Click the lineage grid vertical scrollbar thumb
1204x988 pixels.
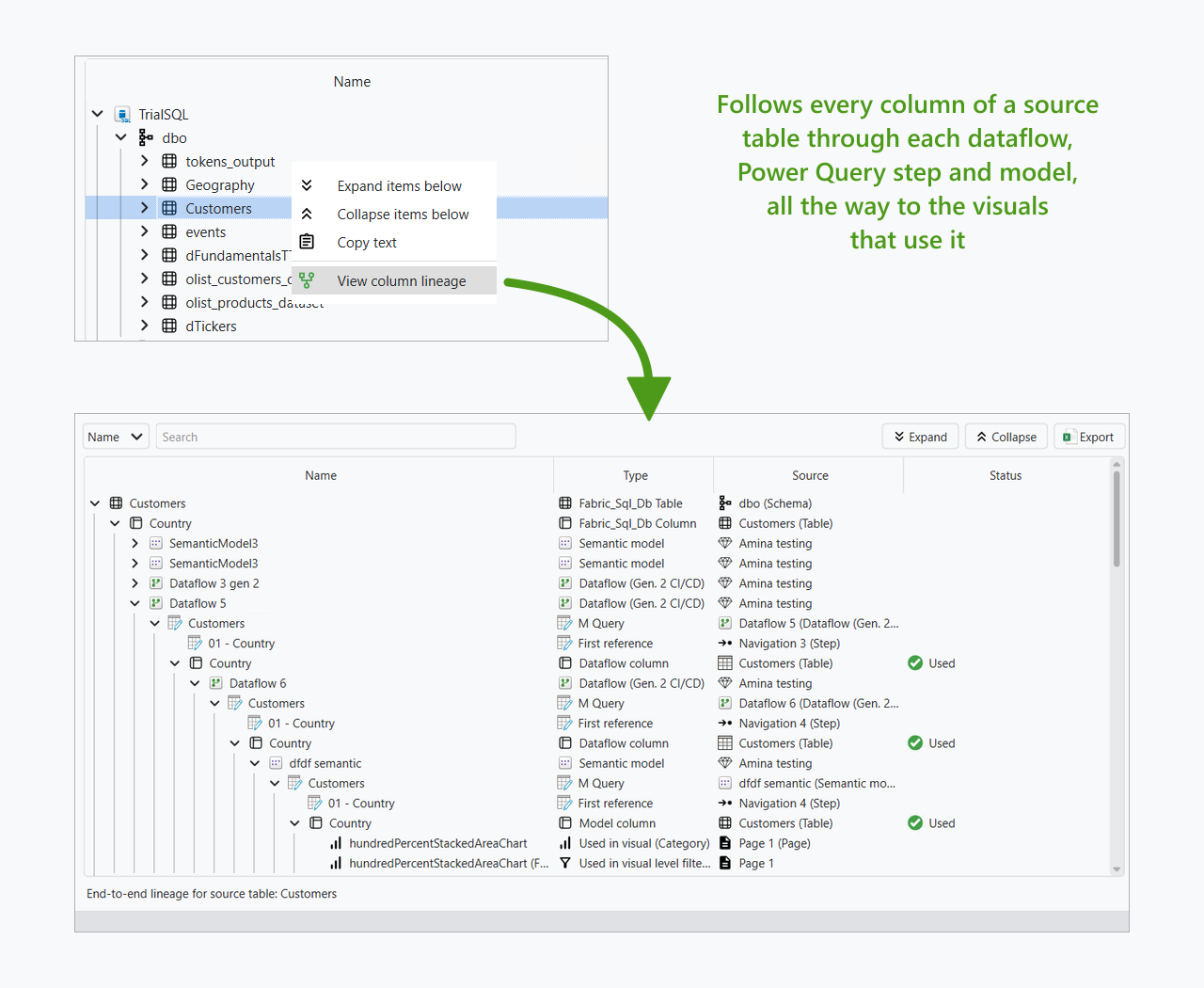click(x=1117, y=518)
